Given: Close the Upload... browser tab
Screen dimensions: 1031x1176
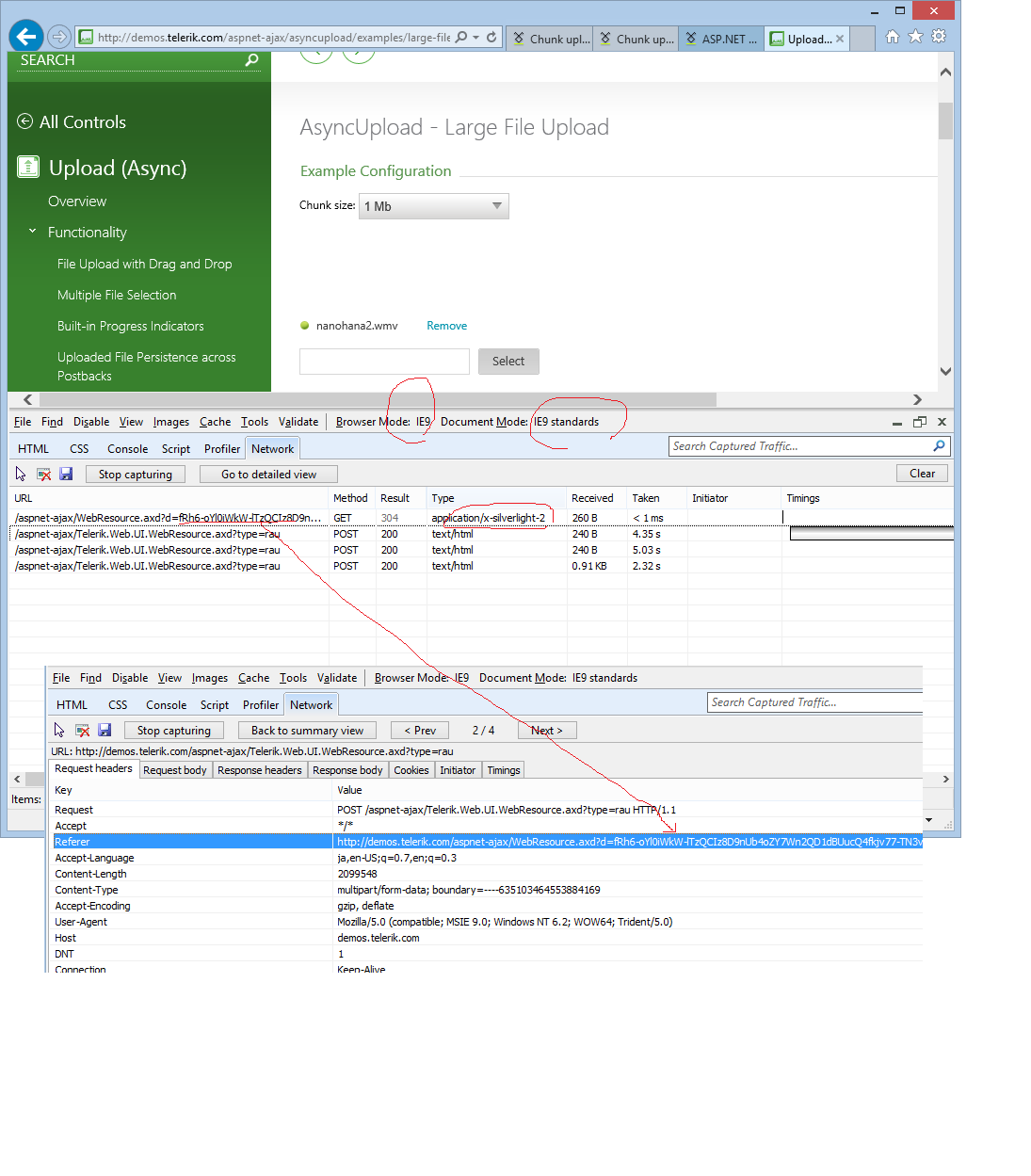Looking at the screenshot, I should (840, 39).
